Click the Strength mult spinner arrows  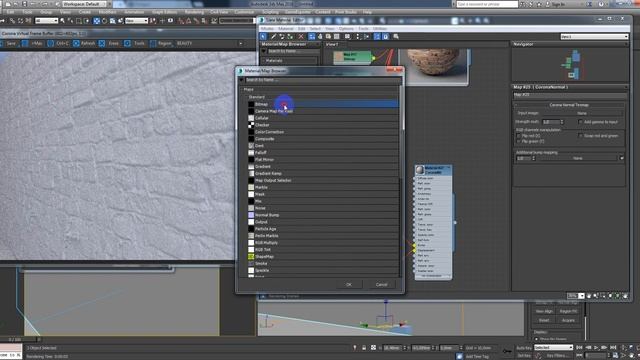(562, 122)
